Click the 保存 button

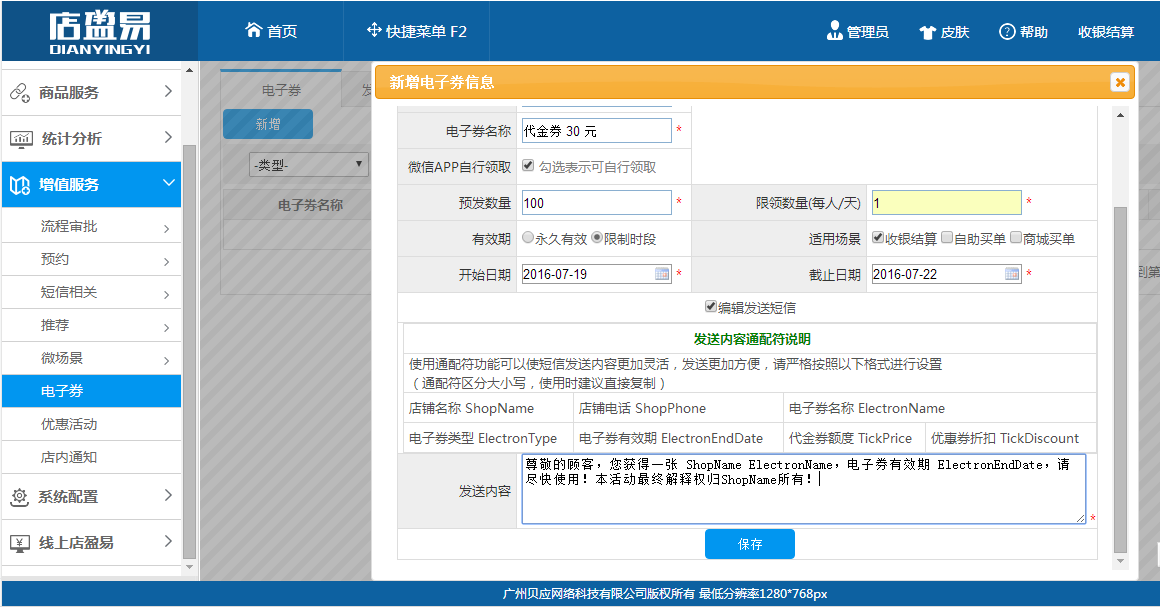(x=749, y=544)
